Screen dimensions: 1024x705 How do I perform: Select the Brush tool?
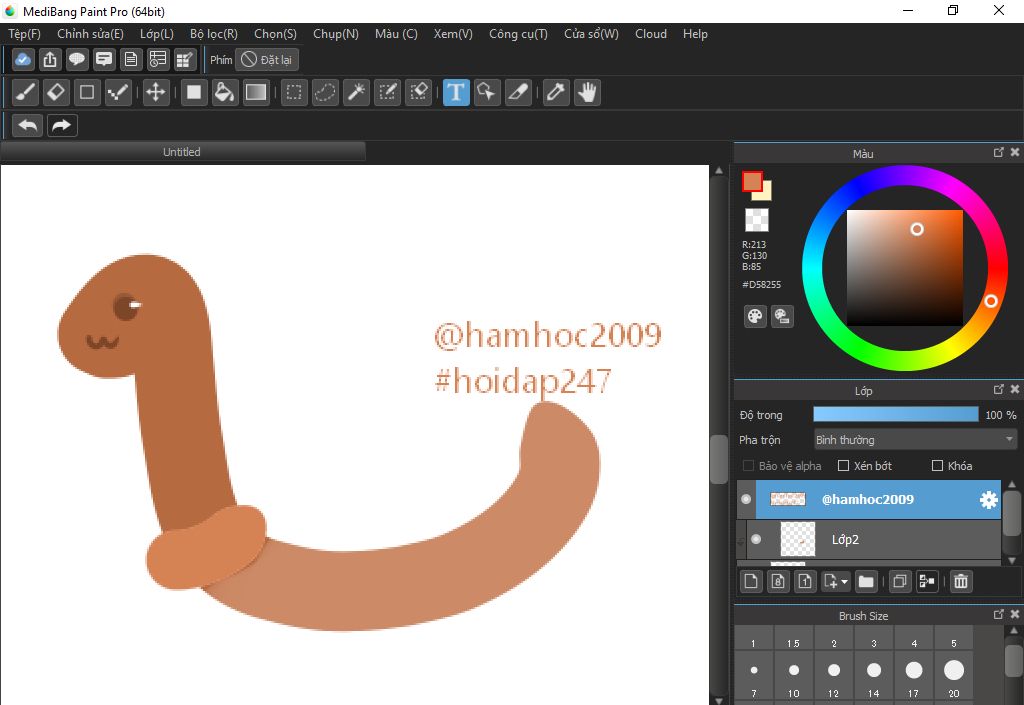coord(26,93)
